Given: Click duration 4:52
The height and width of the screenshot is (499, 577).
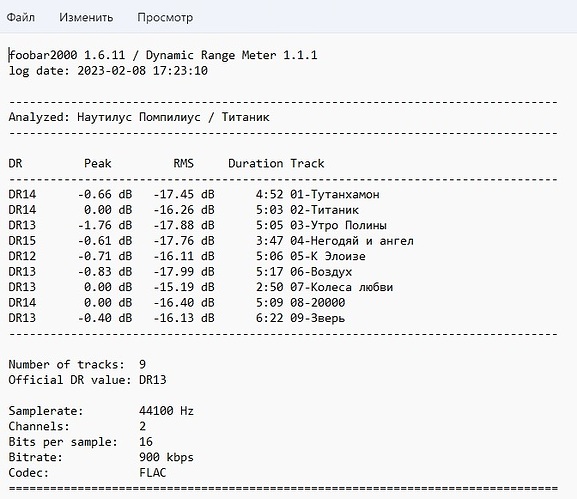Looking at the screenshot, I should click(270, 194).
